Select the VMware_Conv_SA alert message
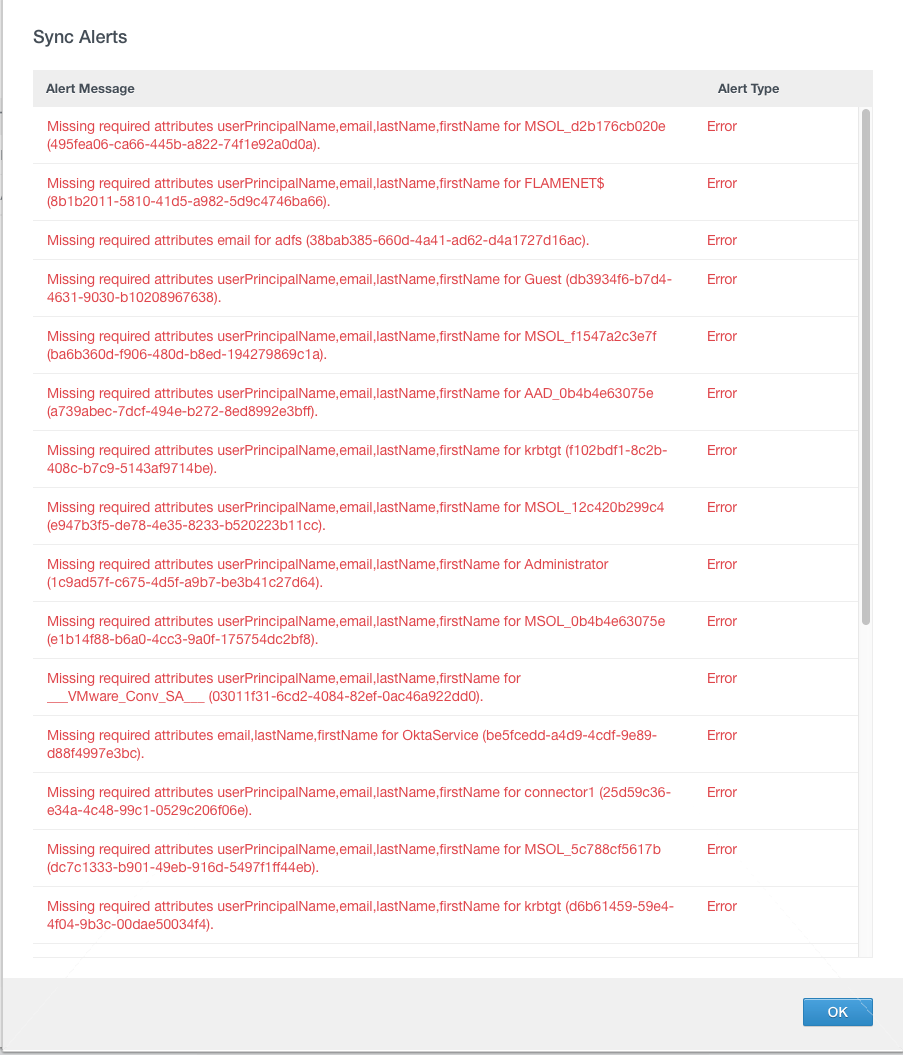The height and width of the screenshot is (1055, 903). pos(284,687)
